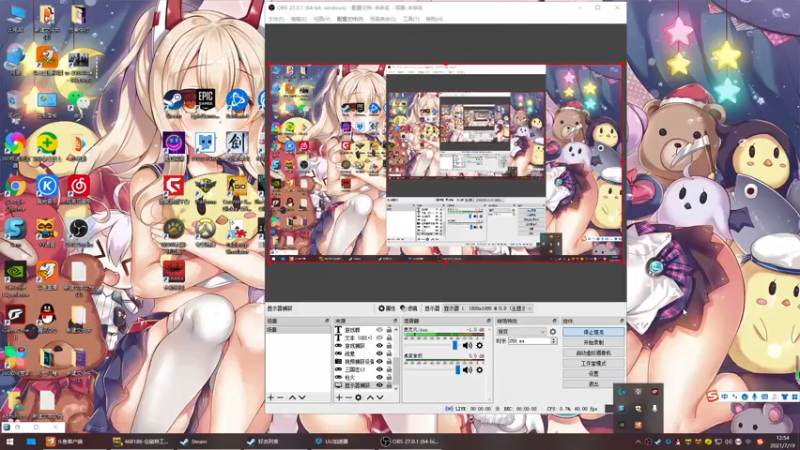Image resolution: width=800 pixels, height=450 pixels.
Task: Add a new source with plus icon
Action: tap(339, 397)
